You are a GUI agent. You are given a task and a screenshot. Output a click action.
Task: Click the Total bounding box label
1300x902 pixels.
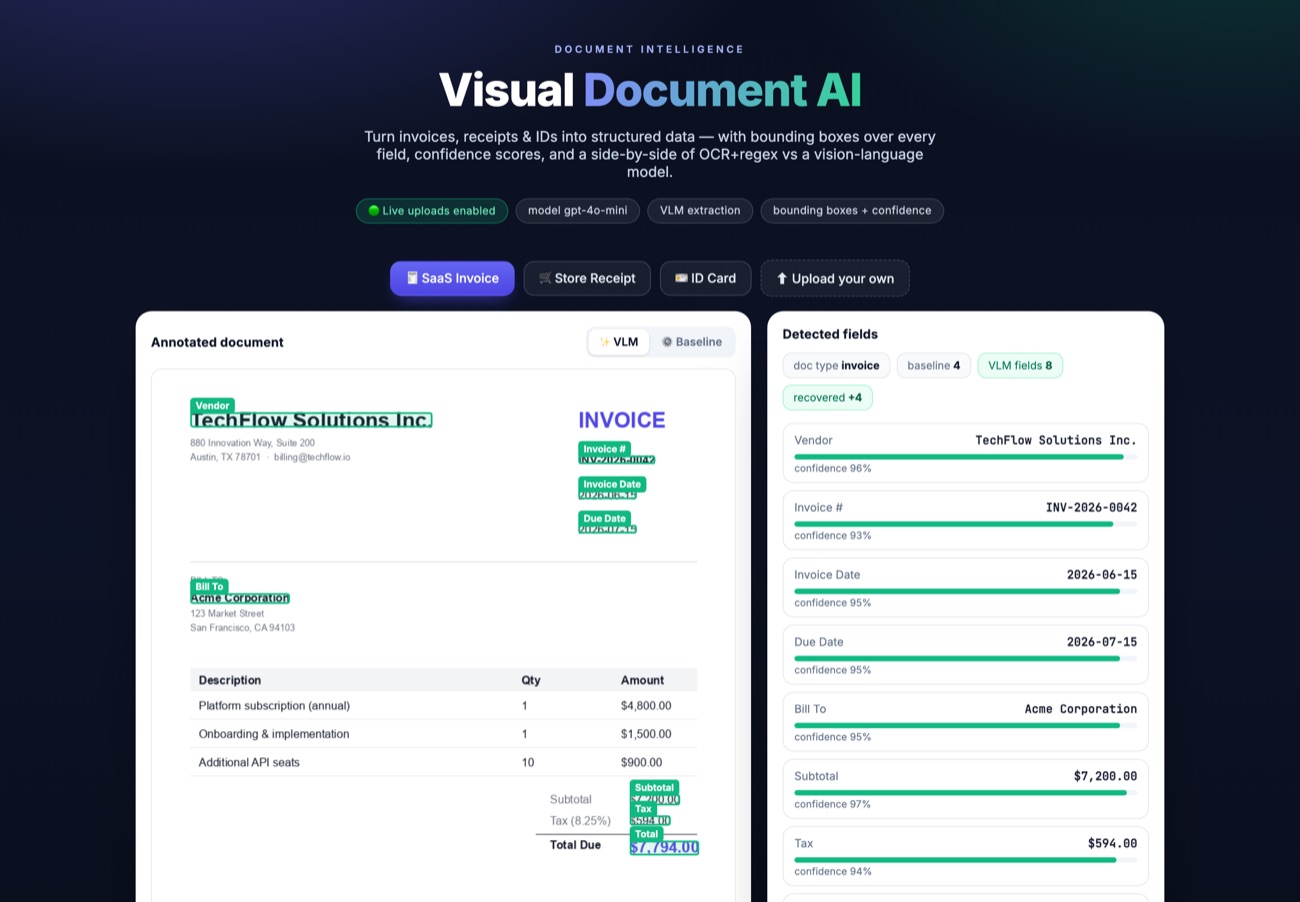coord(647,834)
